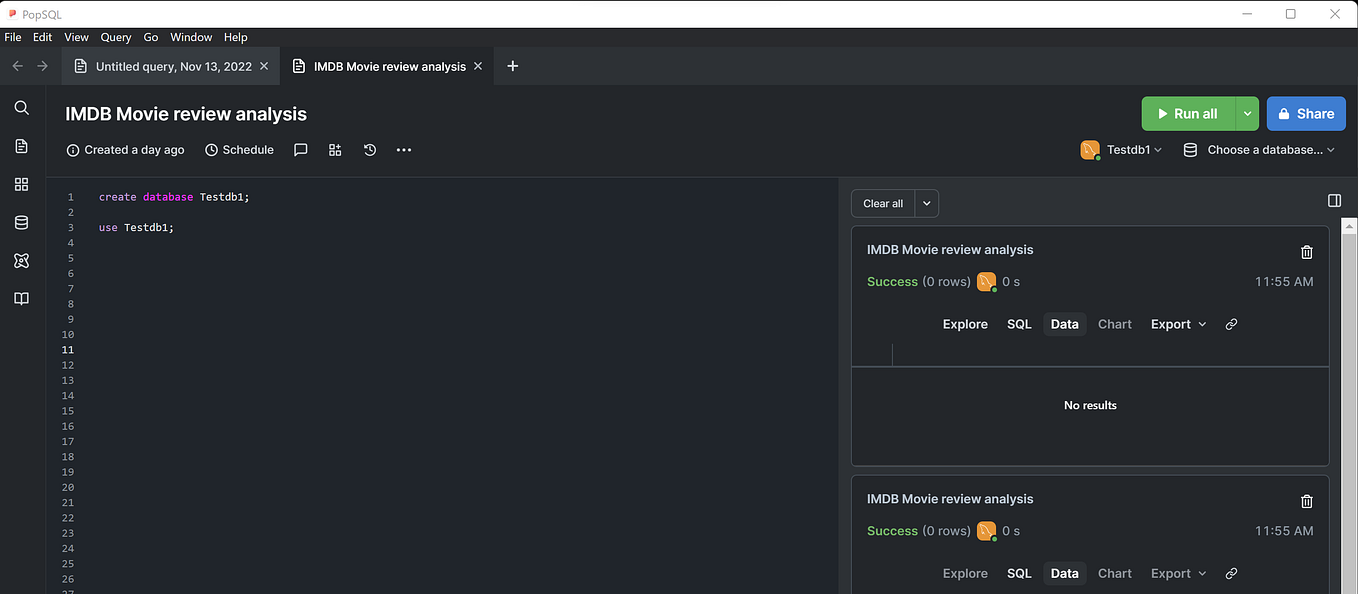1358x594 pixels.
Task: Delete the first result with trash icon
Action: (1306, 252)
